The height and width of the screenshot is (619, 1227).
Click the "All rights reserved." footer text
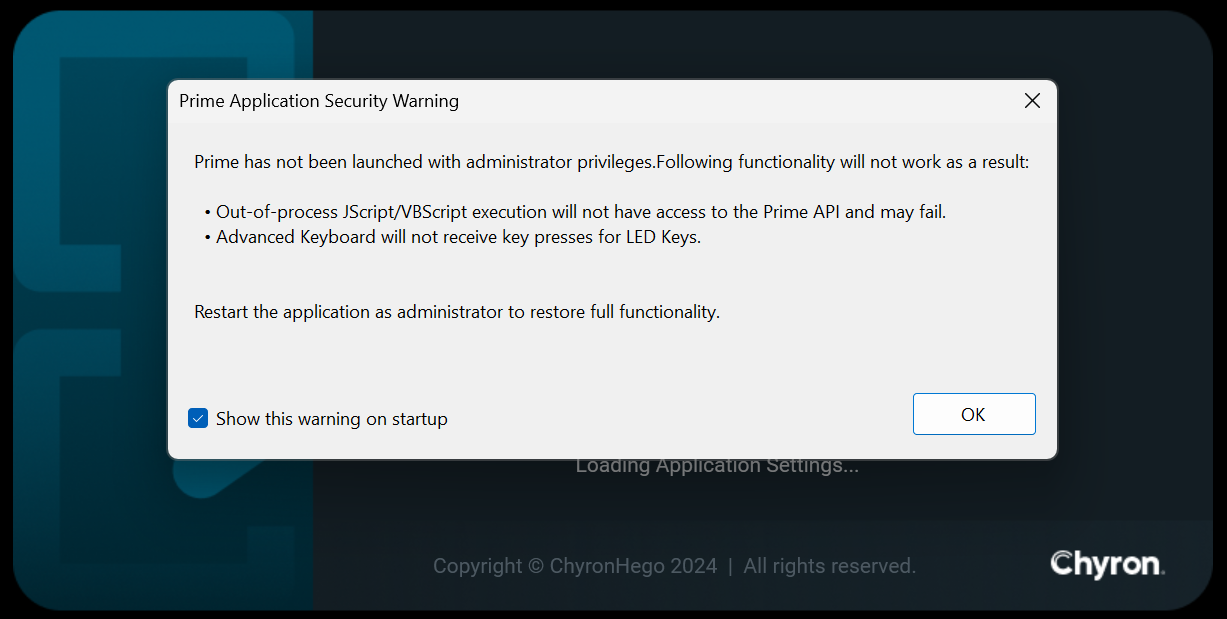(829, 566)
